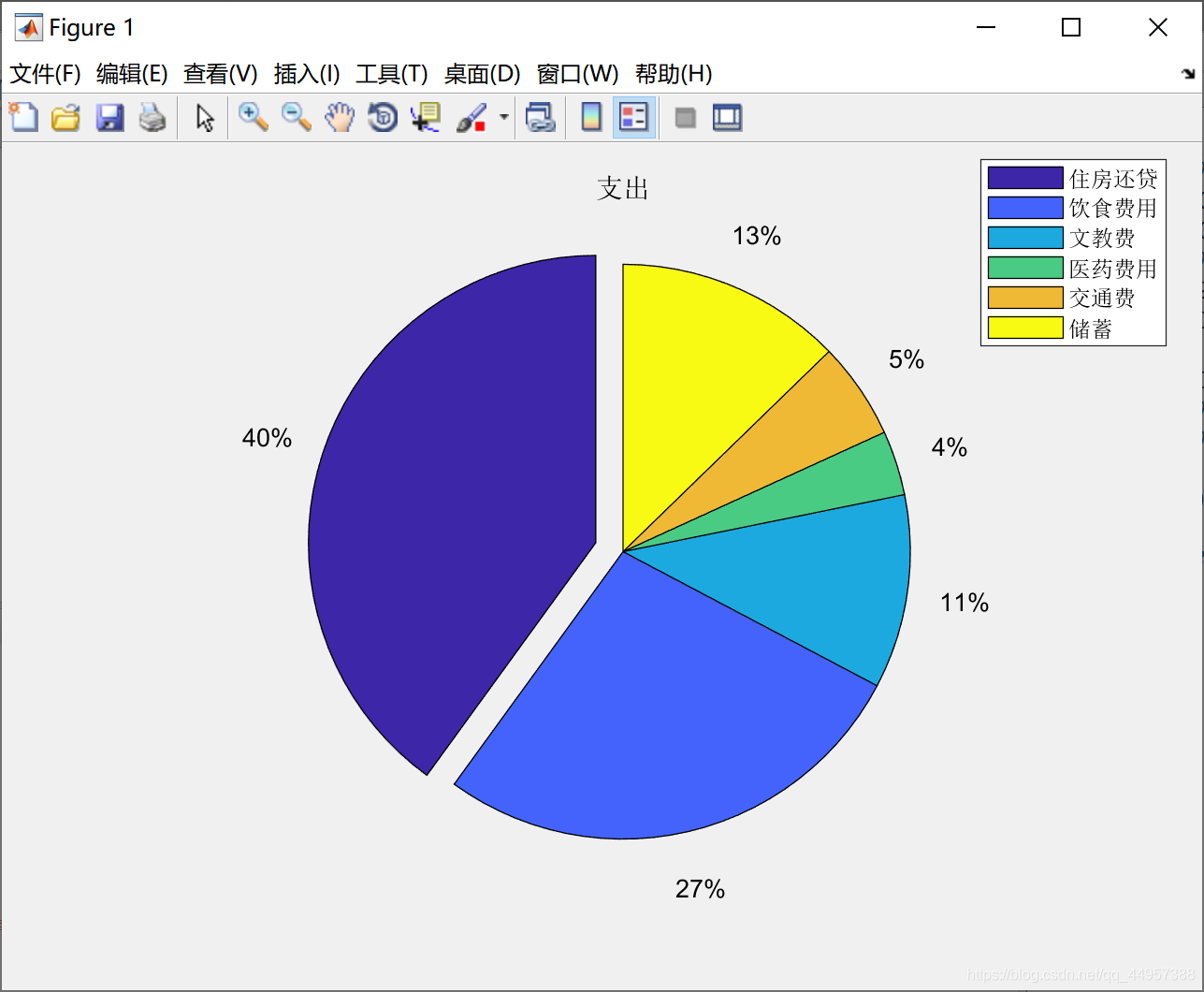Click the 医药费用 legend color swatch
This screenshot has width=1204, height=992.
(1025, 268)
